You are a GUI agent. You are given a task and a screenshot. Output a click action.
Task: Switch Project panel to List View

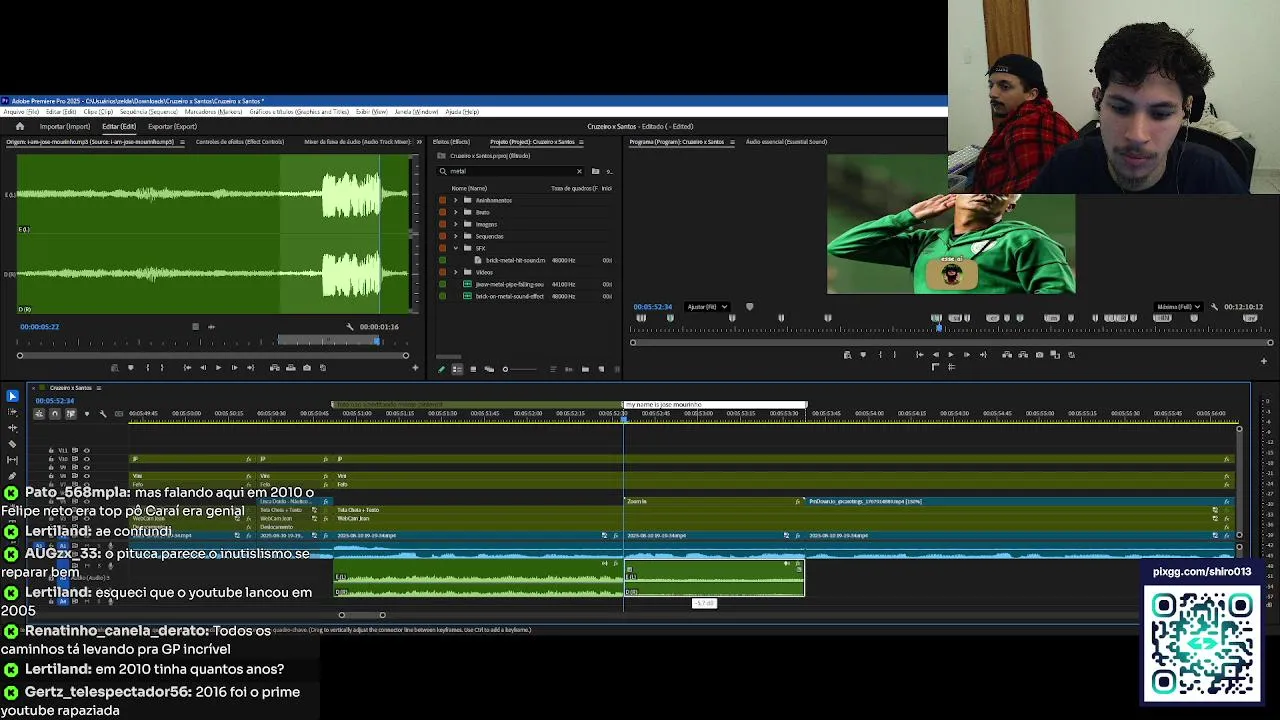[457, 369]
